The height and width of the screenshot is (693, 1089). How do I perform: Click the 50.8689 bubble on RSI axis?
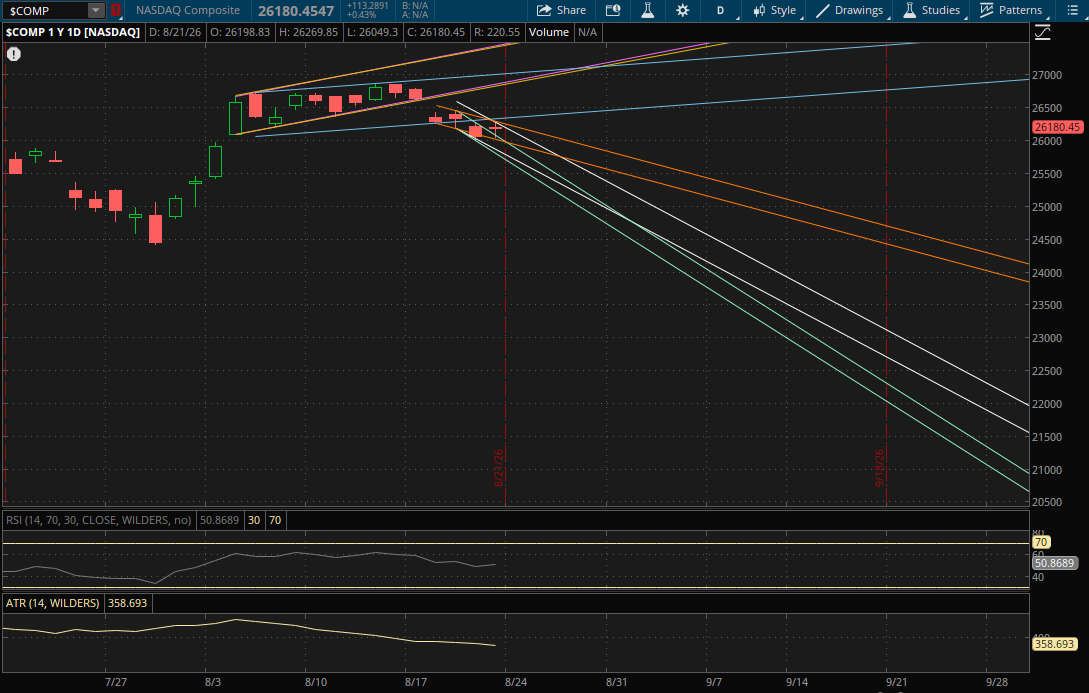tap(1055, 563)
